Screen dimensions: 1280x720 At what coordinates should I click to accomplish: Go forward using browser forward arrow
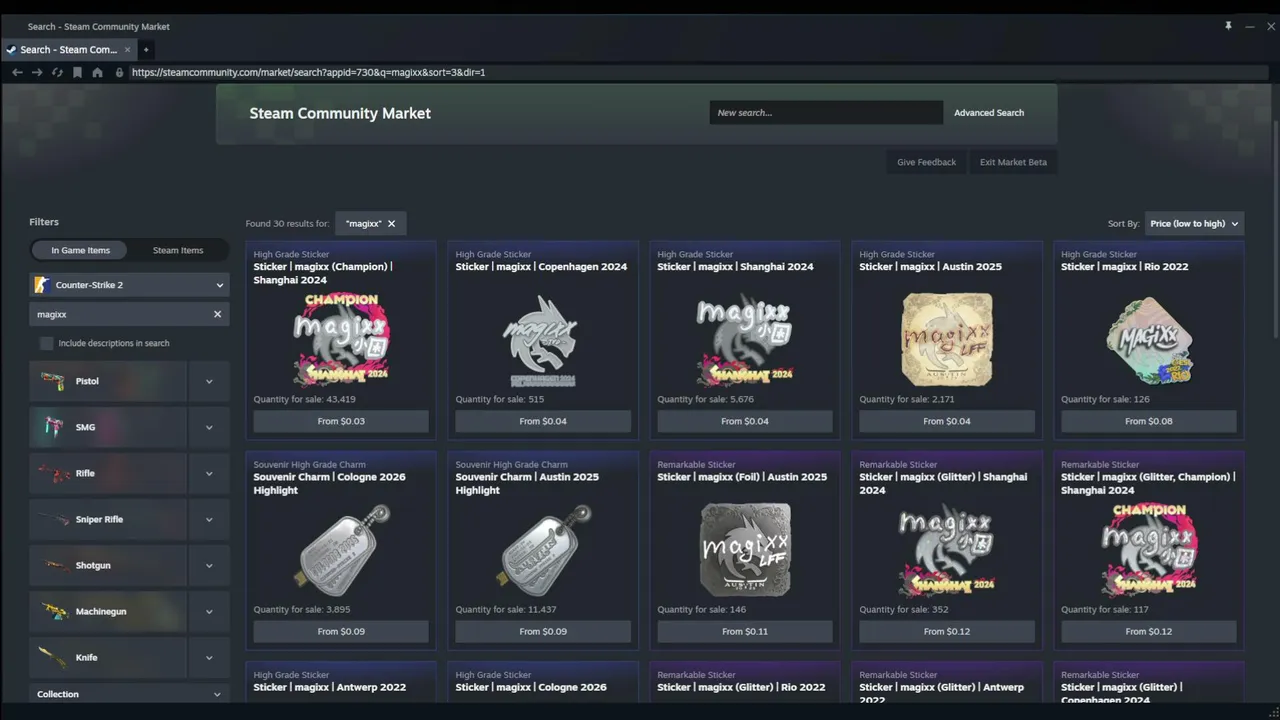coord(37,72)
